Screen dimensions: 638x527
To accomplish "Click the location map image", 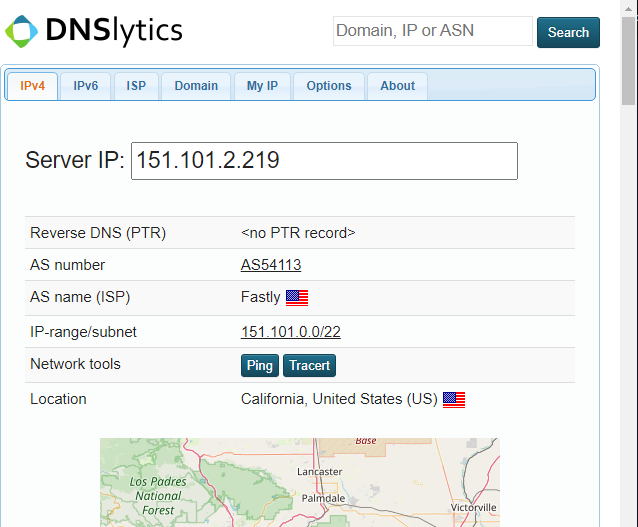I will click(x=300, y=482).
